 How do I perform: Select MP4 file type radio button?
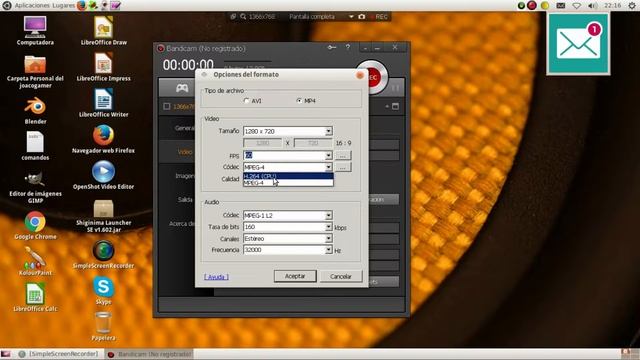click(x=299, y=100)
